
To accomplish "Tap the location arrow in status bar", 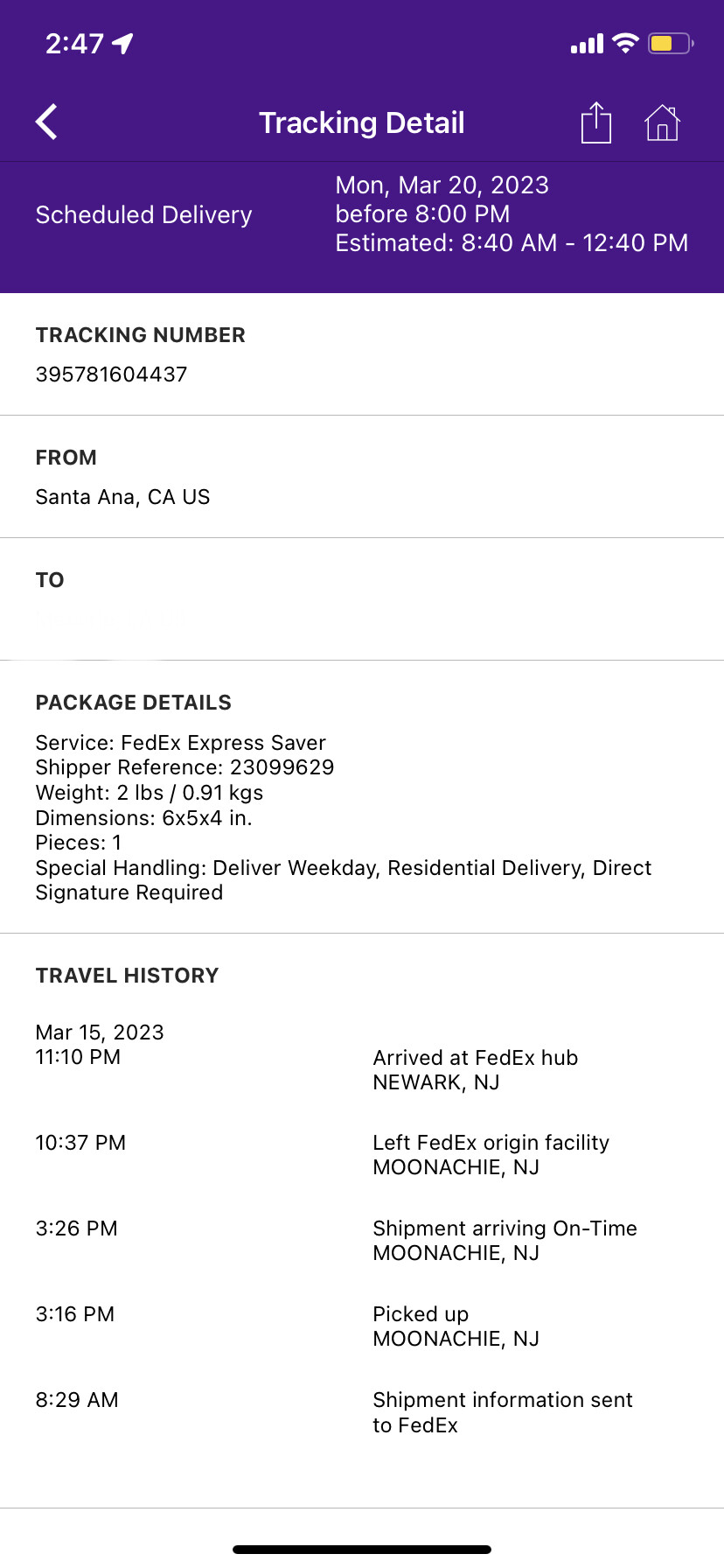I will click(123, 43).
